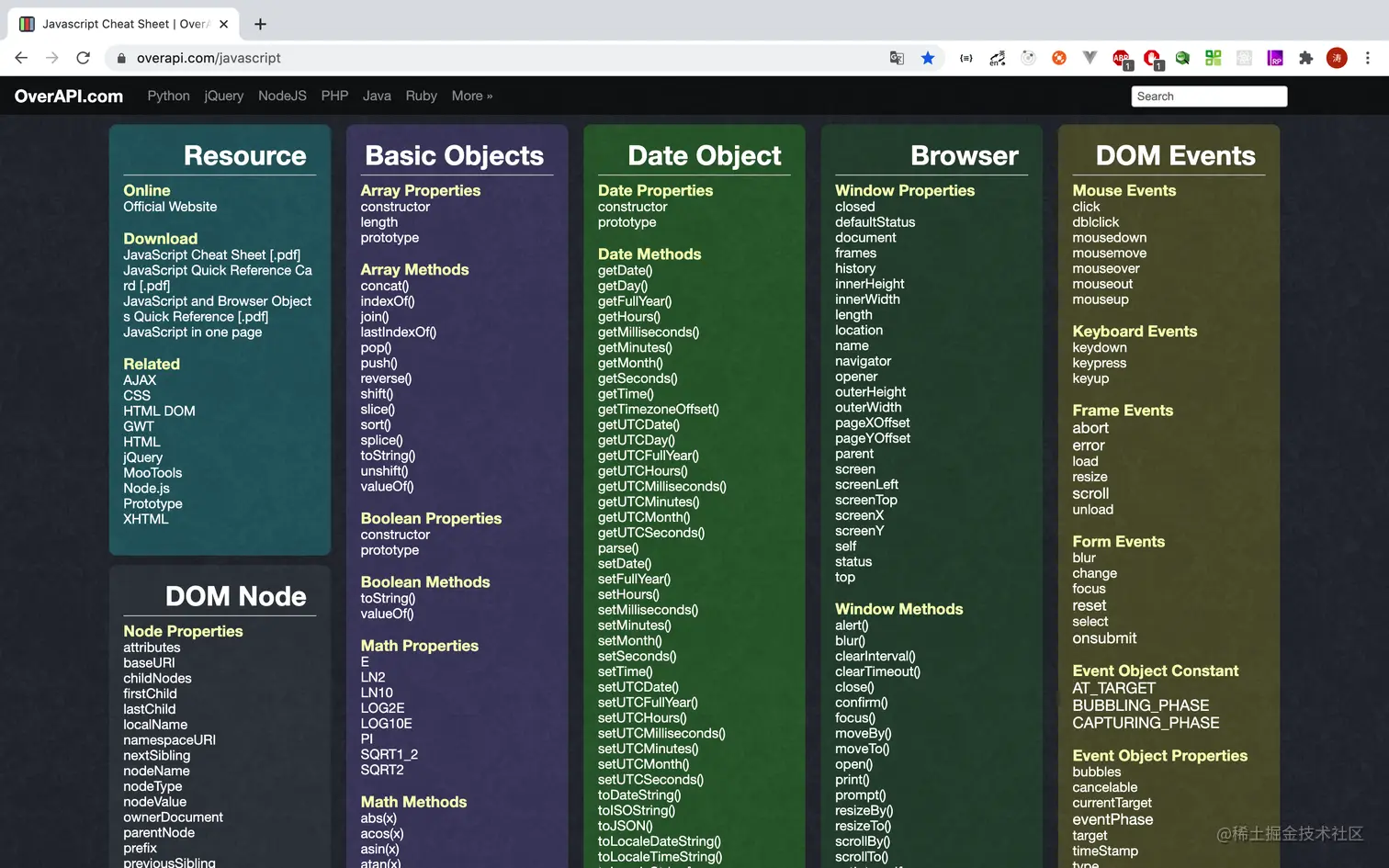The image size is (1389, 868).
Task: Click the green magnifier extension icon
Action: click(1183, 58)
